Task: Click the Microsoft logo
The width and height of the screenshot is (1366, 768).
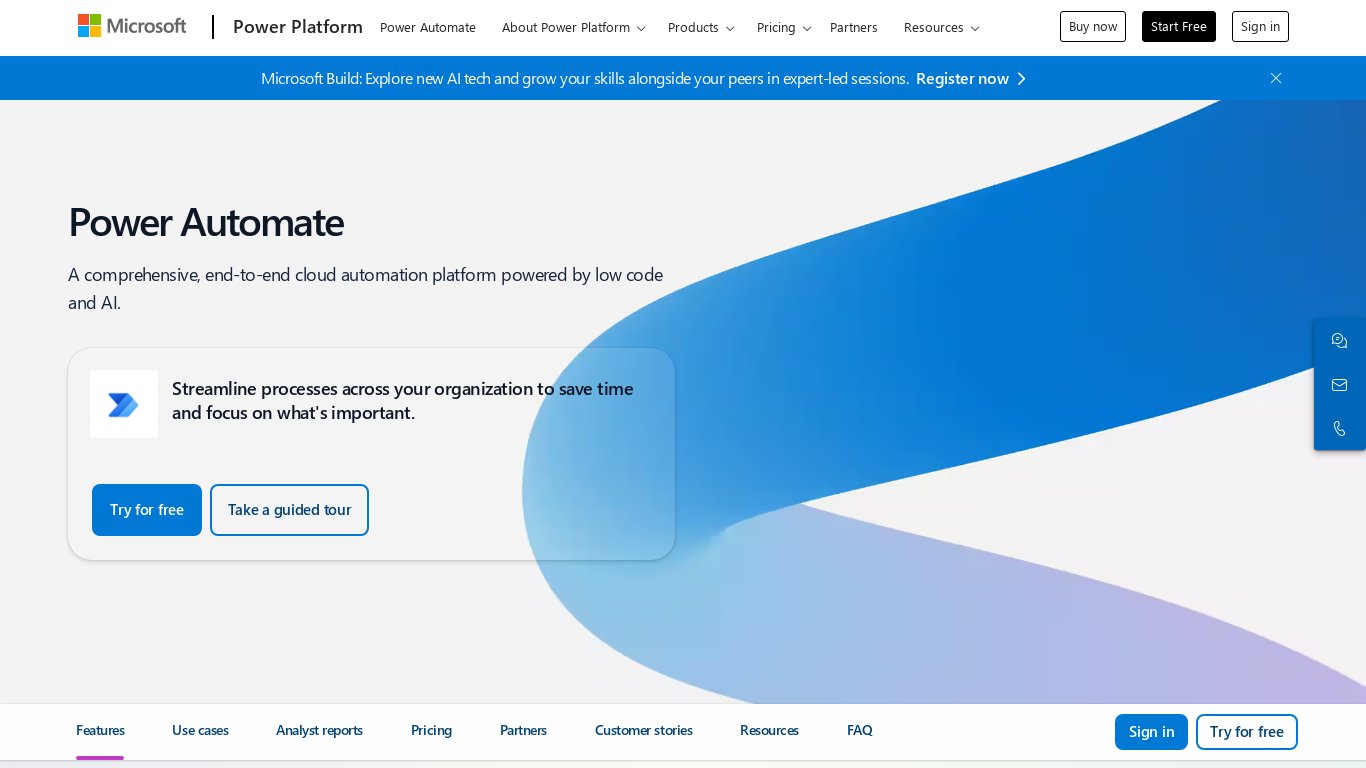Action: coord(132,26)
